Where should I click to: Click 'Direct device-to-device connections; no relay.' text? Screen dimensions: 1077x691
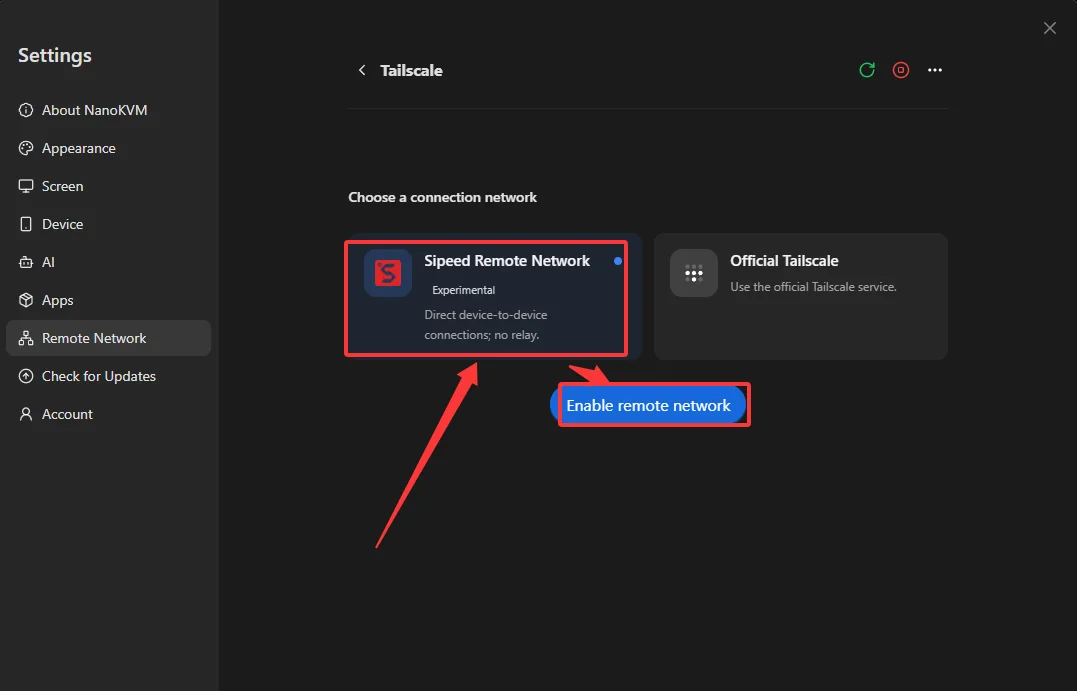pyautogui.click(x=486, y=325)
